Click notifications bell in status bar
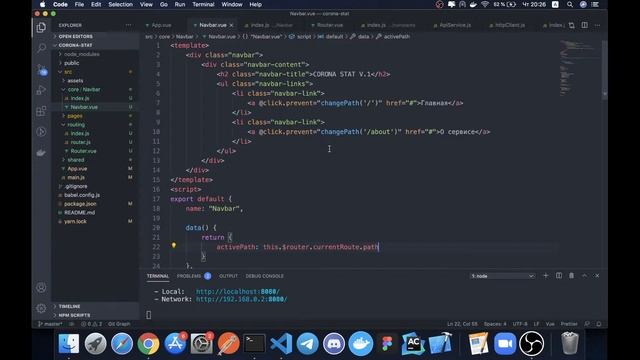This screenshot has height=360, width=640. [599, 324]
